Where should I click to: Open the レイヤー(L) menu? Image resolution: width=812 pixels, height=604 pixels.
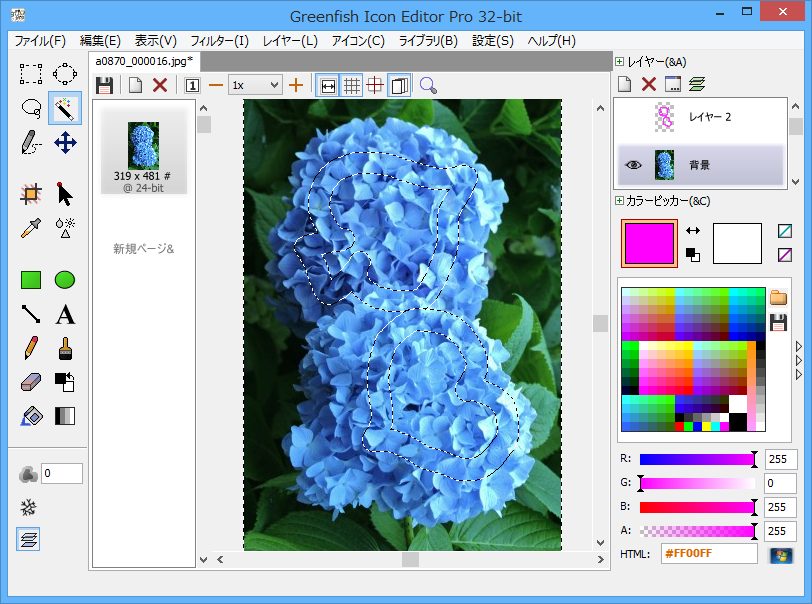pos(290,41)
